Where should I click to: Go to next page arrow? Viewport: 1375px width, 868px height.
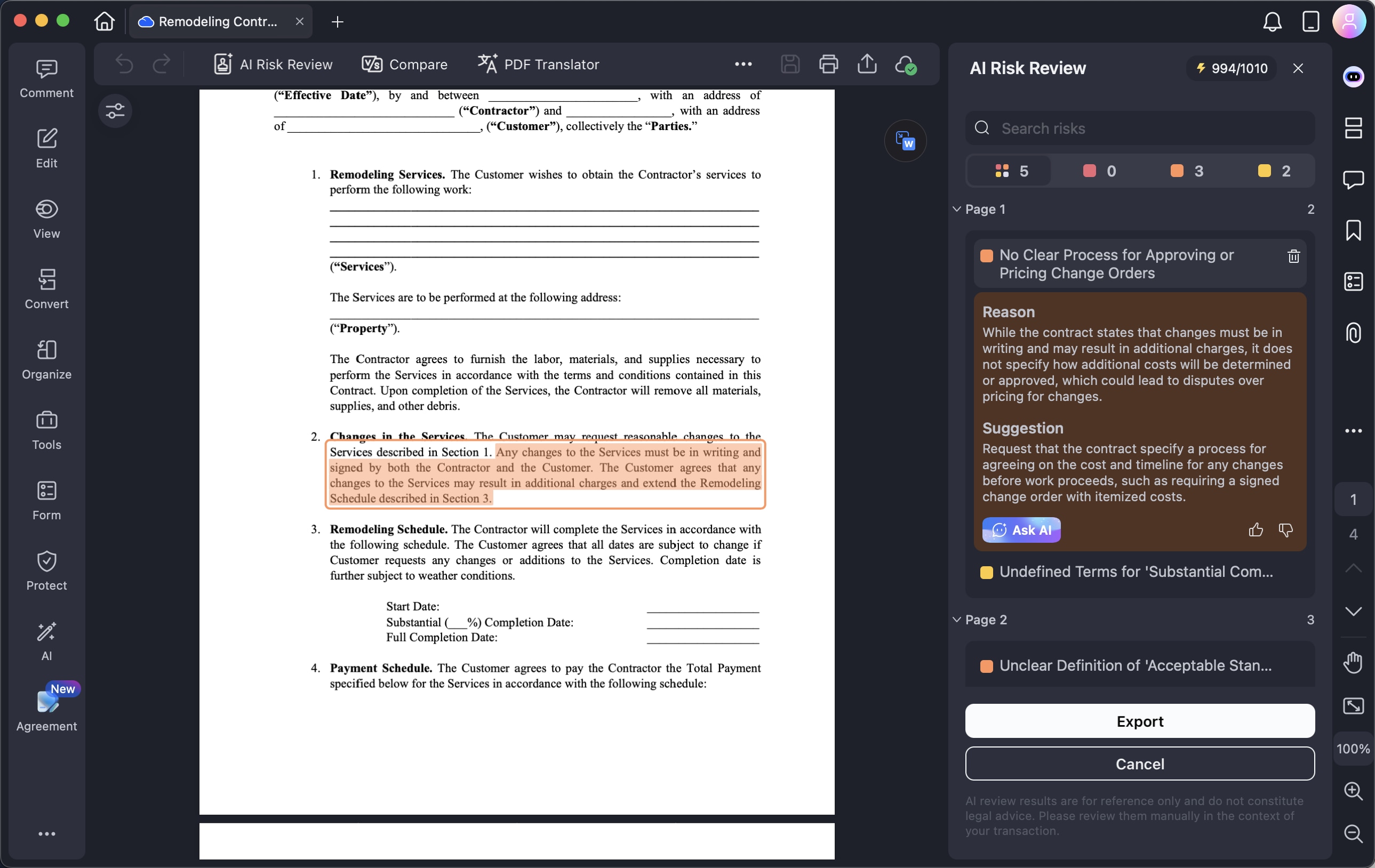pos(1353,611)
